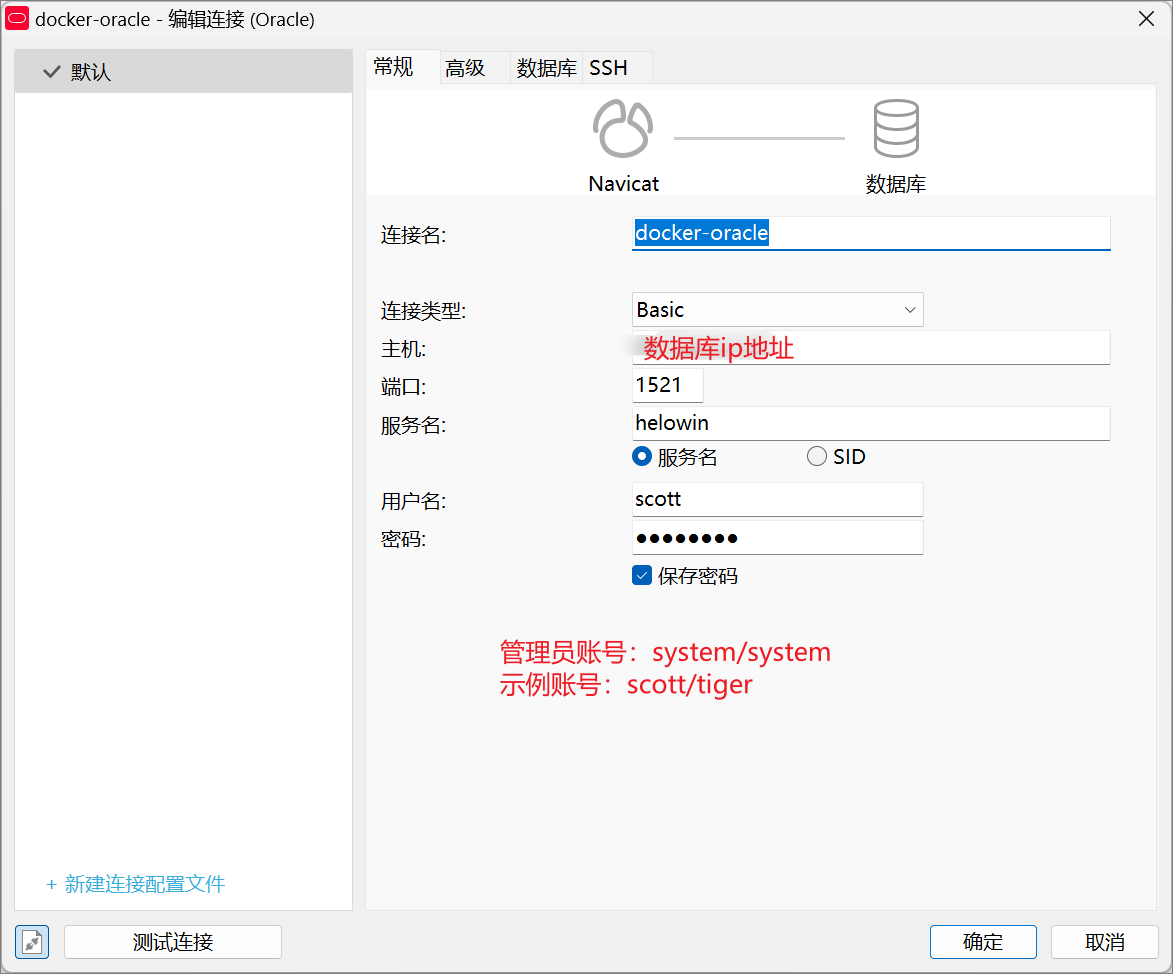The image size is (1173, 974).
Task: Click the Navicat logo icon
Action: point(622,129)
